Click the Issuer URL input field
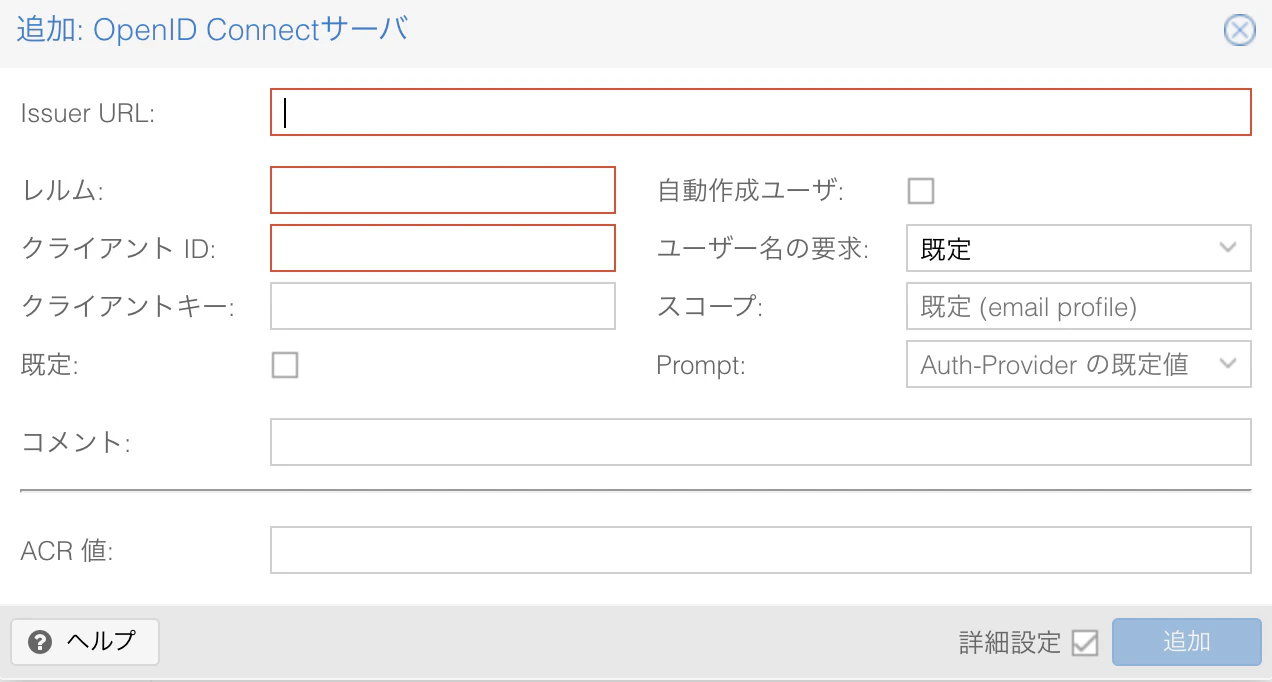The width and height of the screenshot is (1272, 682). coord(761,112)
